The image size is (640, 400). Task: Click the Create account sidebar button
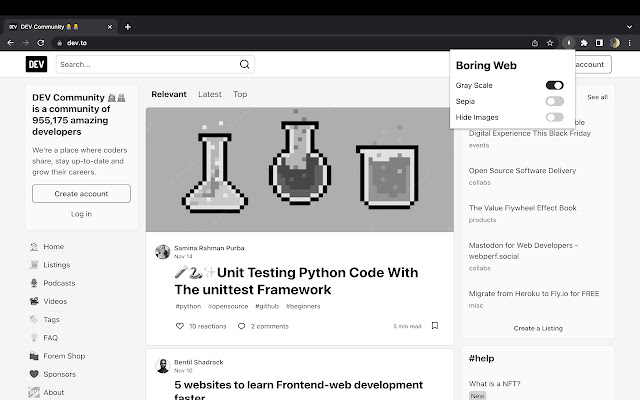(81, 193)
